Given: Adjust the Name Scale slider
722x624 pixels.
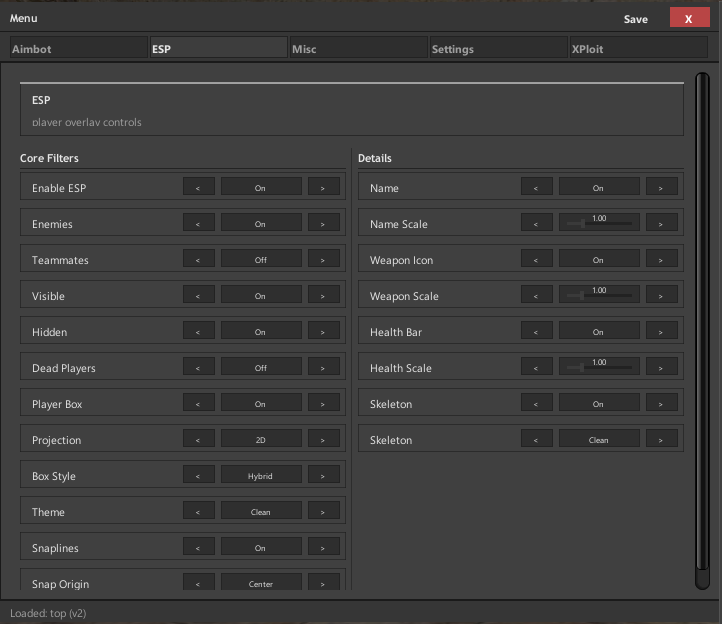Looking at the screenshot, I should click(x=599, y=222).
